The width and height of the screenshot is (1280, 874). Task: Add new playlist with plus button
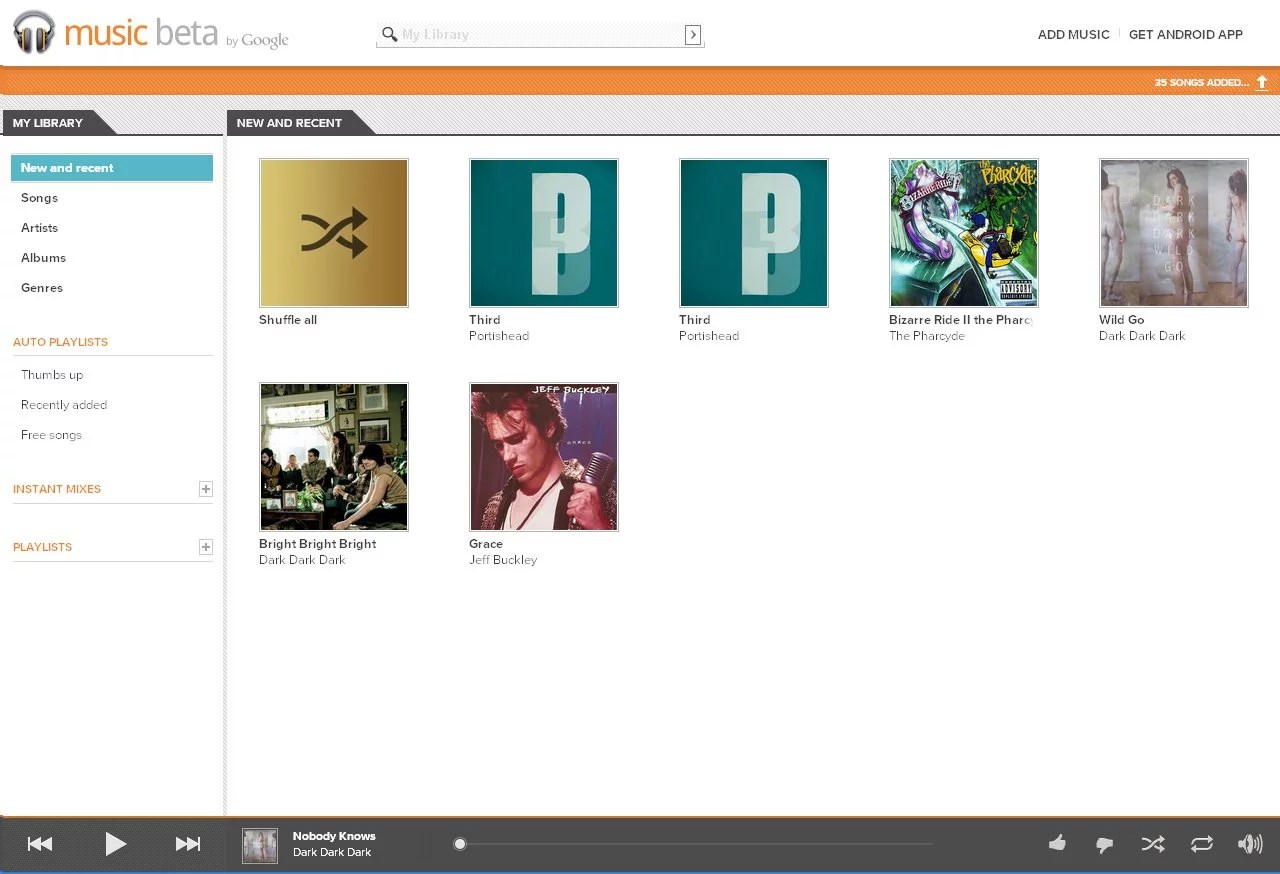205,547
